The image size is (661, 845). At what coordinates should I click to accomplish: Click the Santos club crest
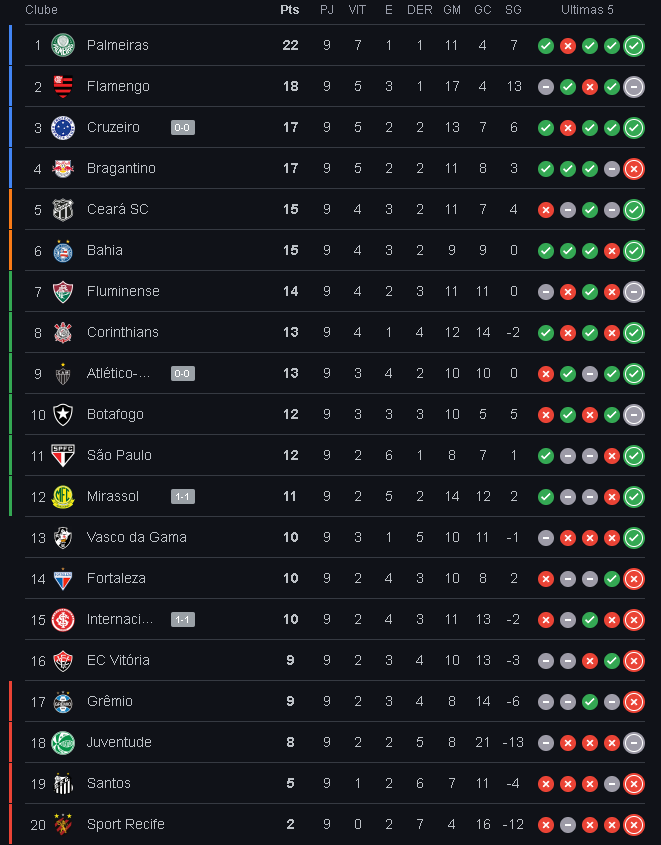[x=62, y=783]
